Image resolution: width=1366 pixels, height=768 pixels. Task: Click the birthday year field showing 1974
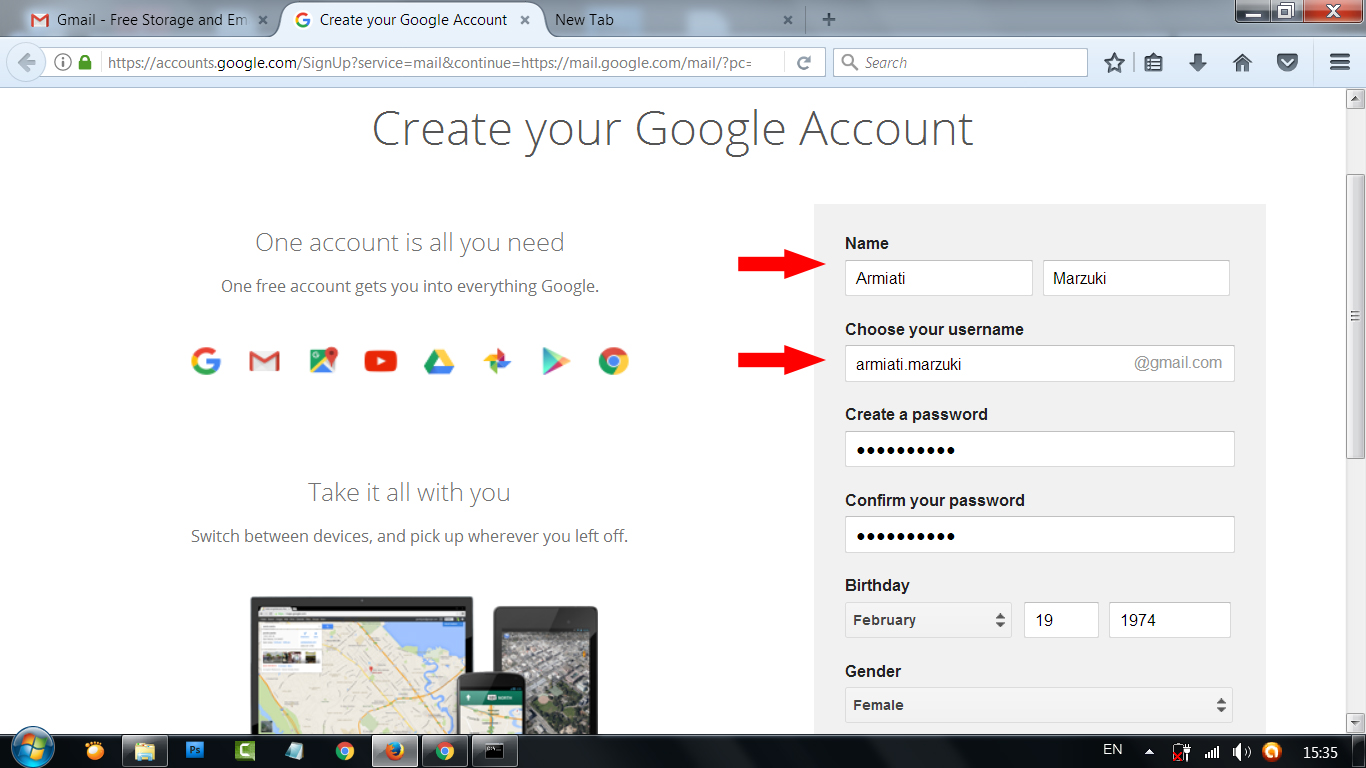[1170, 620]
